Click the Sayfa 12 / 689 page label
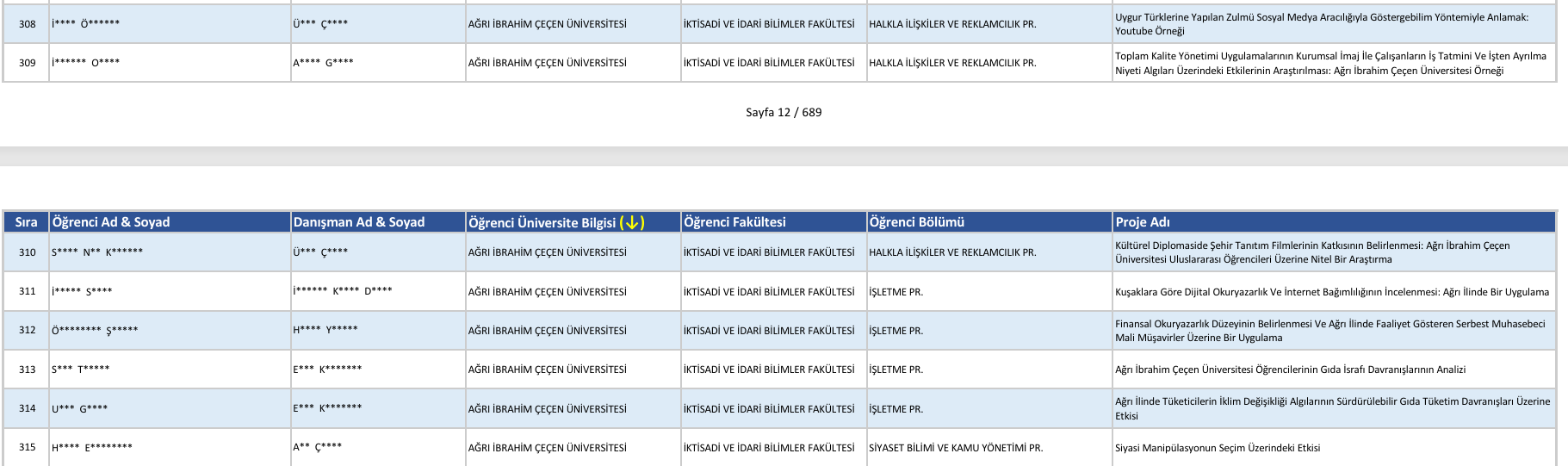Screen dimensions: 1568x466 pos(784,112)
